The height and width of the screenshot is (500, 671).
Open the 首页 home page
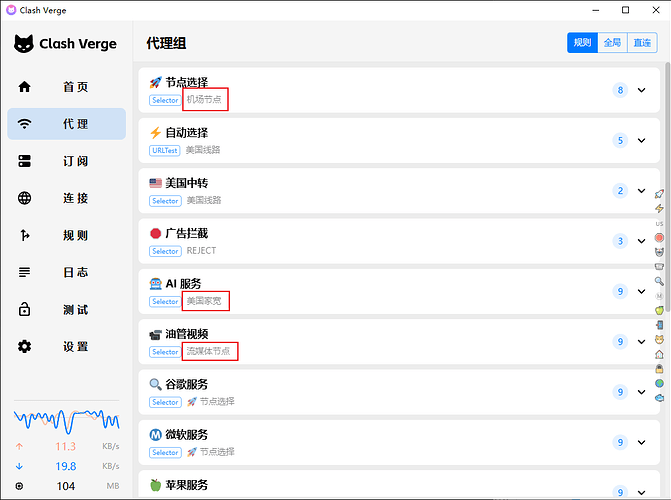click(x=66, y=87)
